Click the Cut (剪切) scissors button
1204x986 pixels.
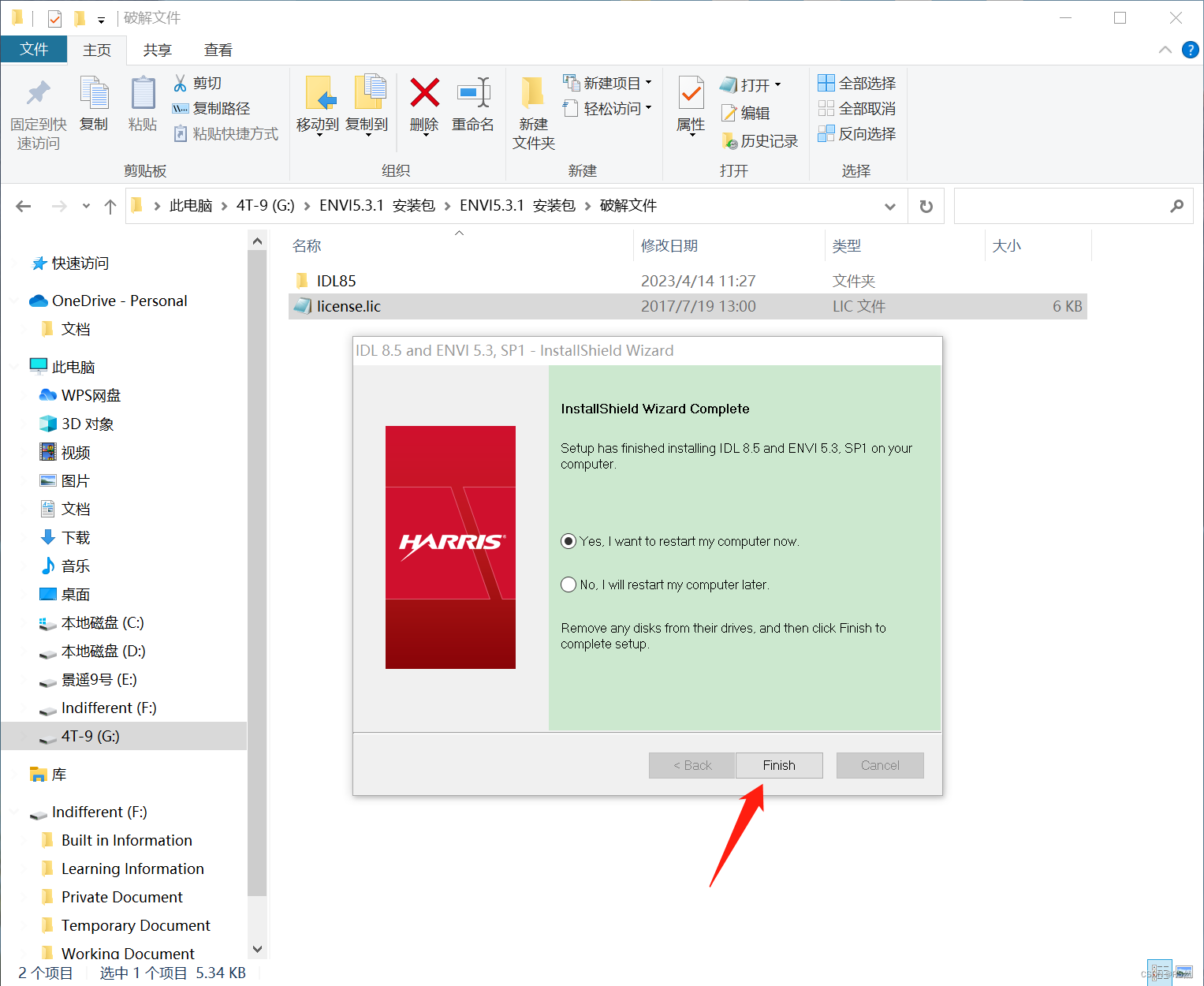coord(197,83)
